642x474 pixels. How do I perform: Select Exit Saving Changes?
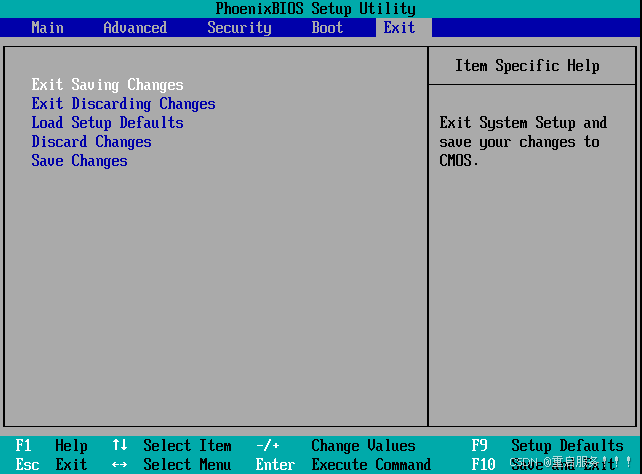click(x=107, y=85)
